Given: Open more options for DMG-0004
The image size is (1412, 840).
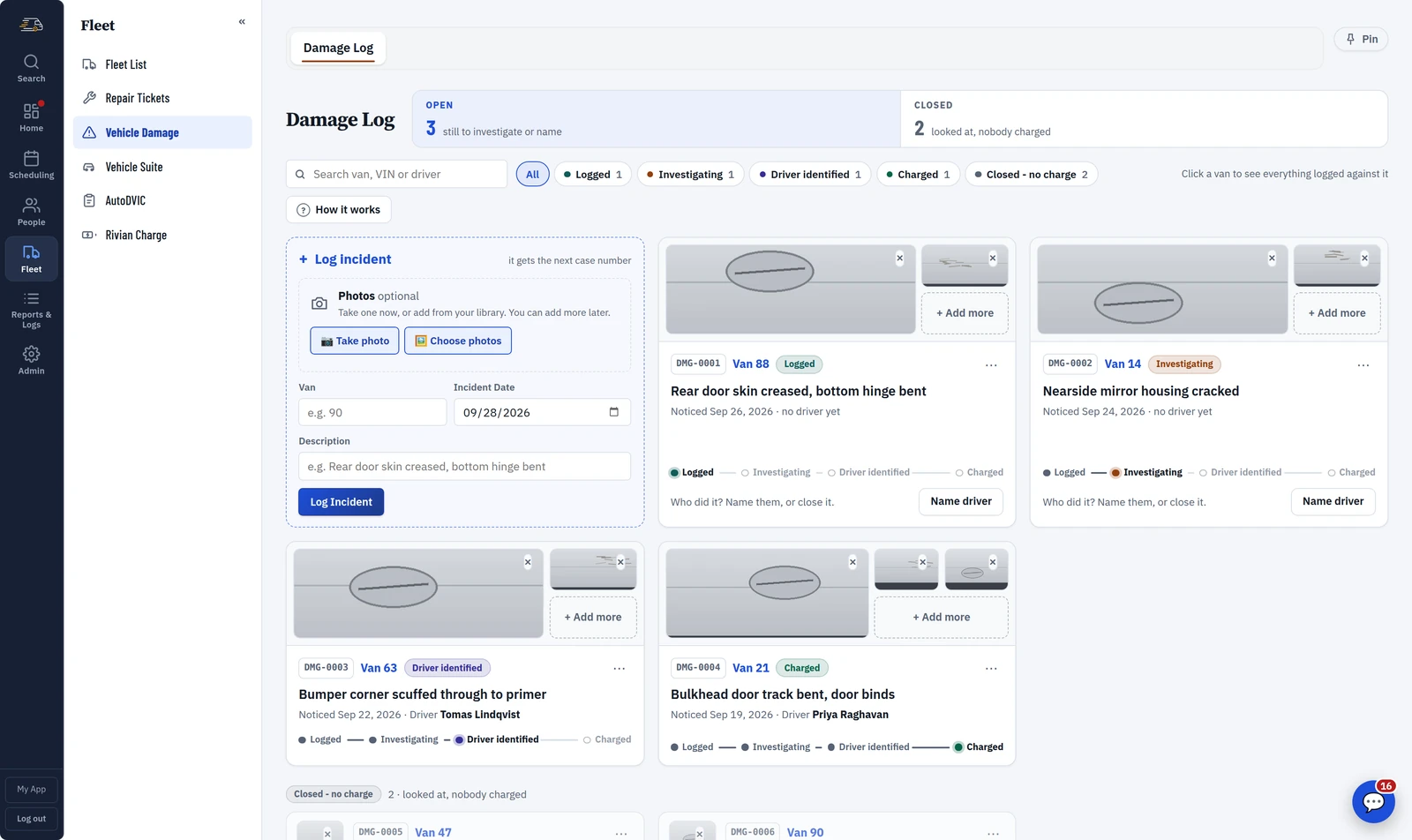Looking at the screenshot, I should pyautogui.click(x=991, y=669).
